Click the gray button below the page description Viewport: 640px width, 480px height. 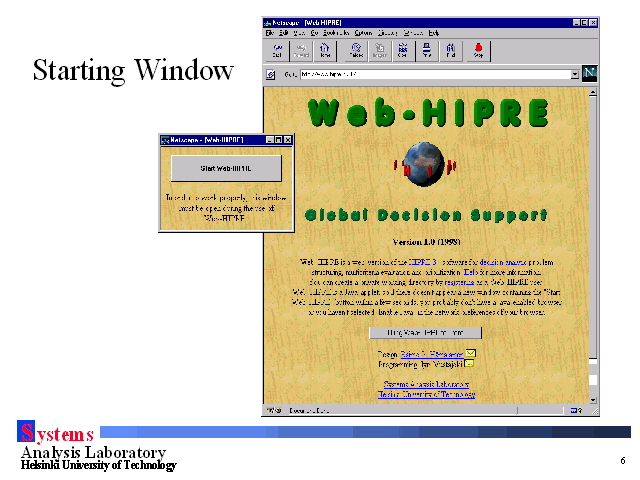[x=425, y=332]
